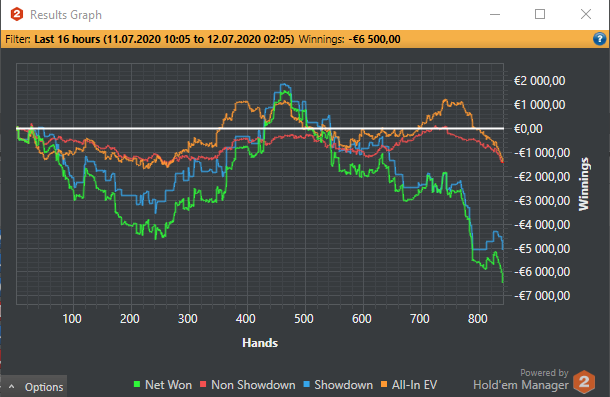Click the orange Hold'em Manager 2 hexagon logo
This screenshot has width=610, height=397.
pyautogui.click(x=584, y=382)
